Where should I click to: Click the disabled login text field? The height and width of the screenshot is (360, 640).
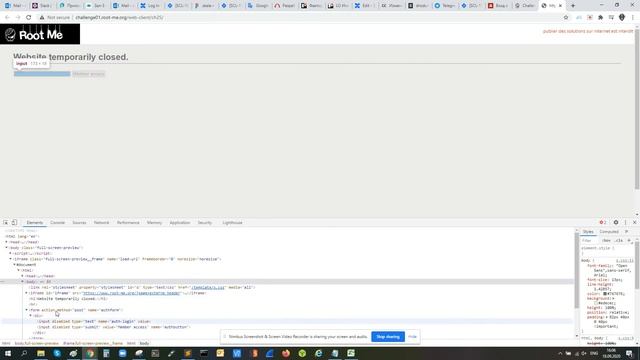(42, 74)
